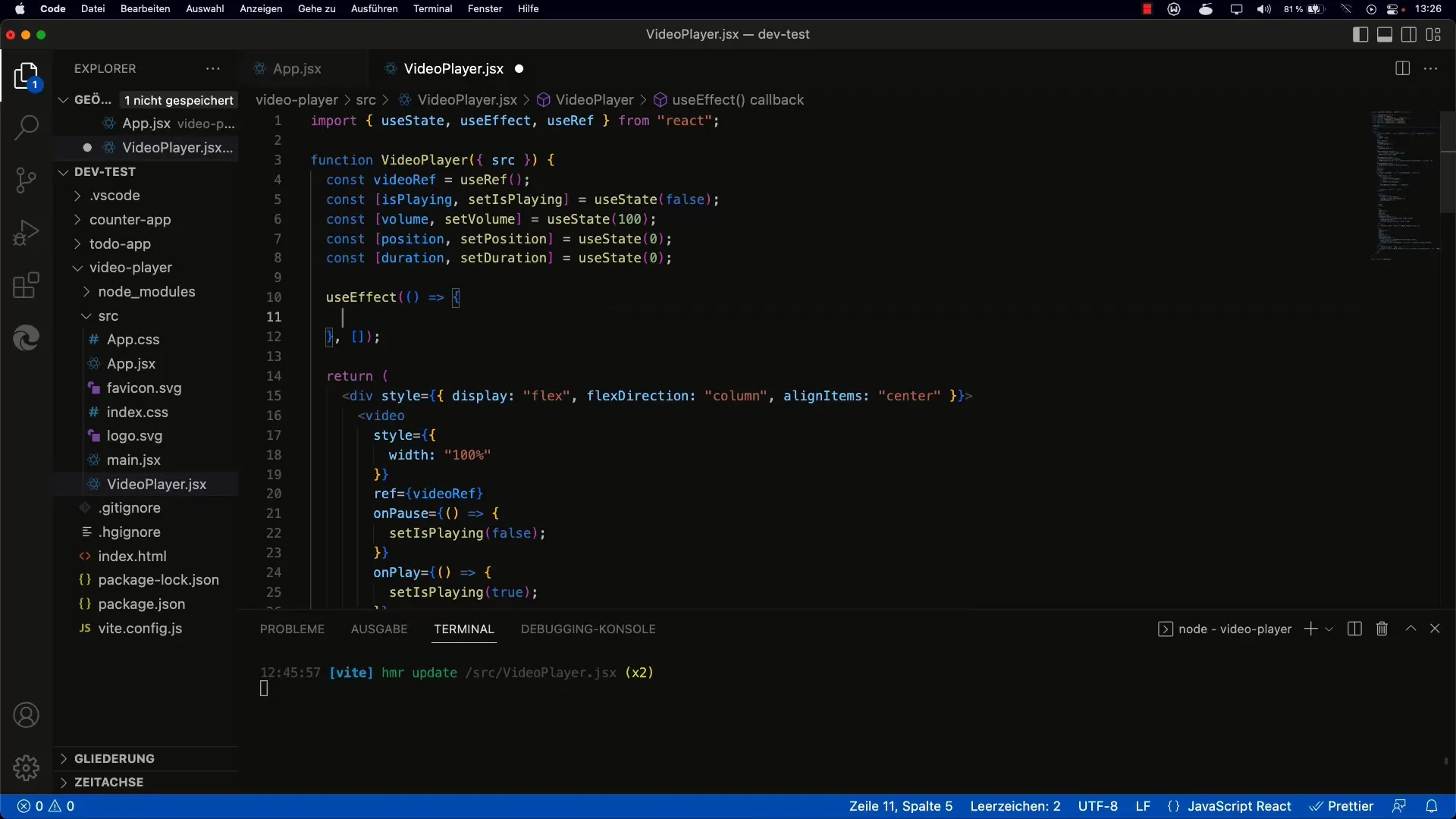Open the Explorer view in activity bar

(26, 76)
